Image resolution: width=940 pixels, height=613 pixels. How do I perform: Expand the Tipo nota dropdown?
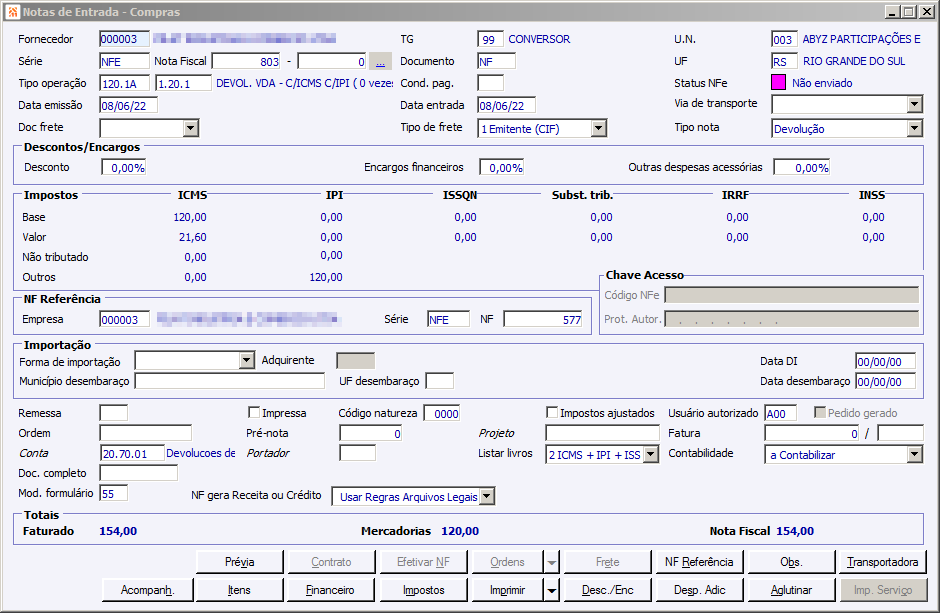(914, 128)
